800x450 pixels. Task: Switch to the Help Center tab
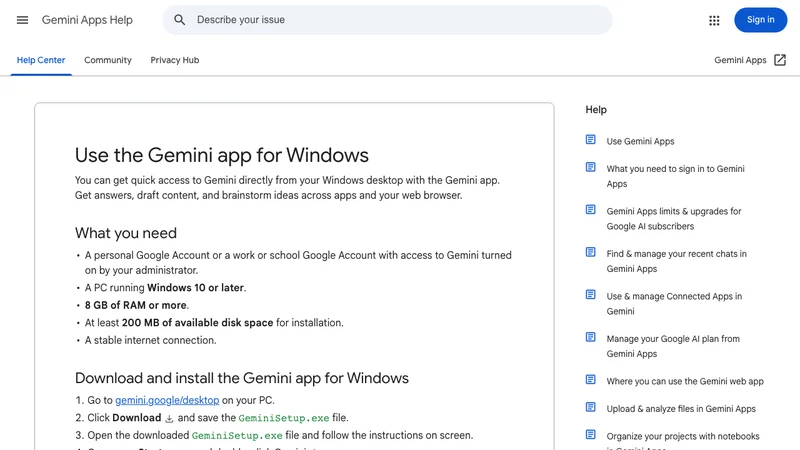[41, 60]
